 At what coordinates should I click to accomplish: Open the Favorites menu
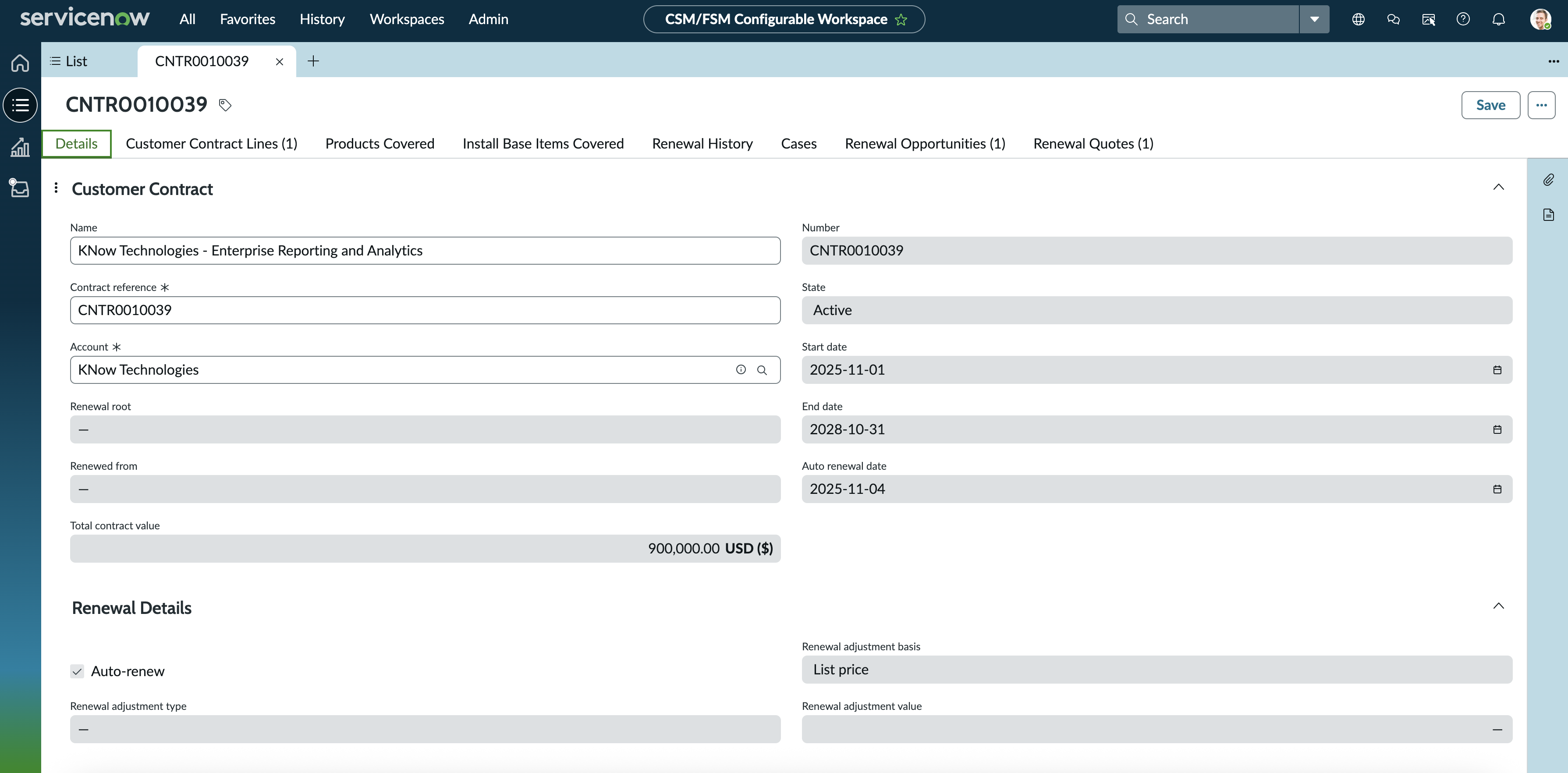pos(247,19)
